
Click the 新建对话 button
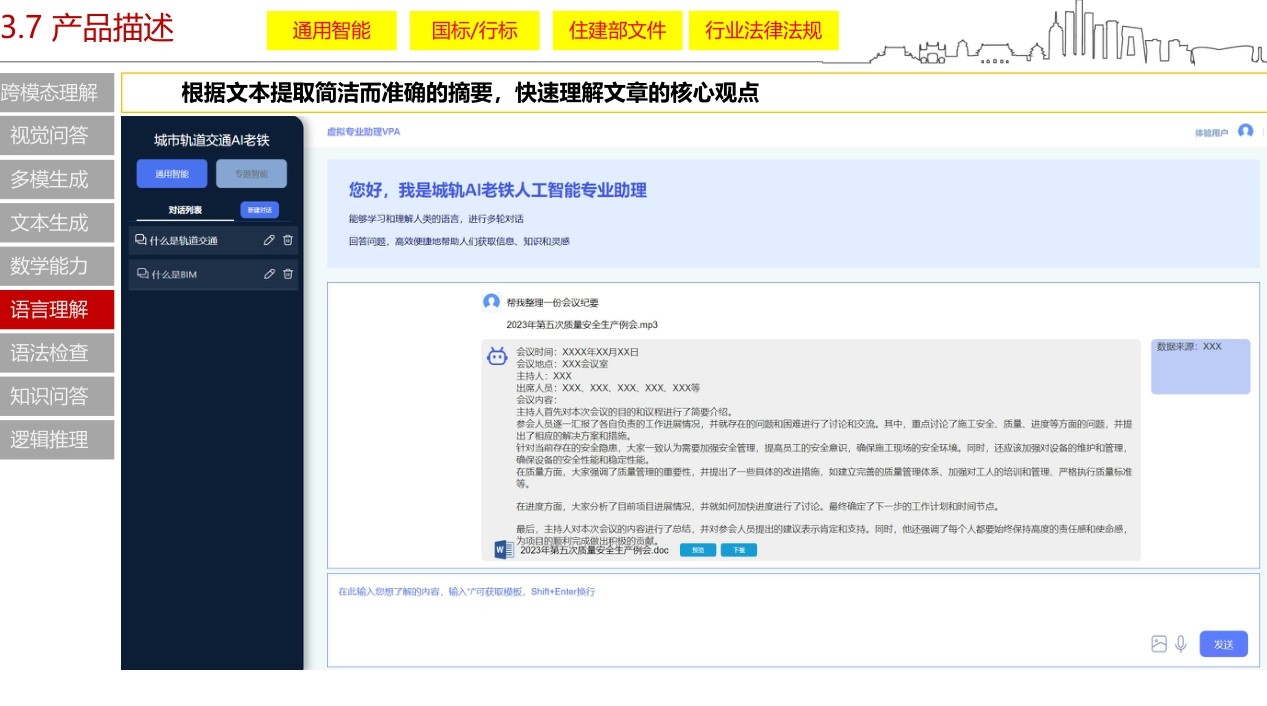pyautogui.click(x=260, y=210)
